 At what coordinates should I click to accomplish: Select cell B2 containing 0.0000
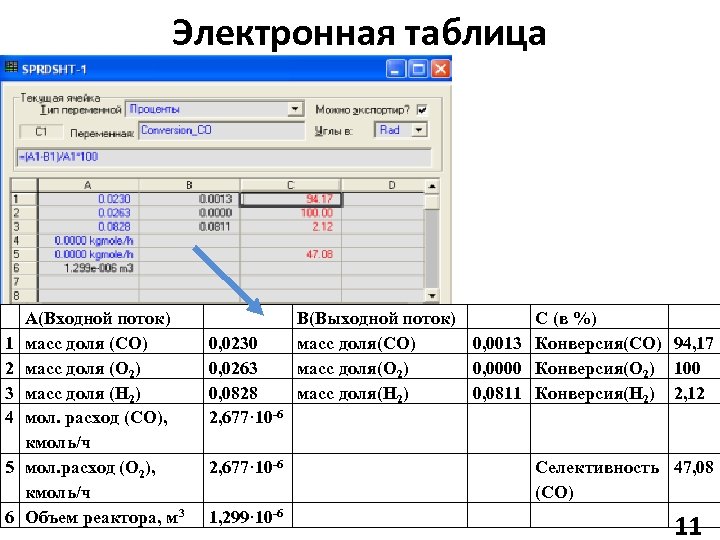click(189, 213)
